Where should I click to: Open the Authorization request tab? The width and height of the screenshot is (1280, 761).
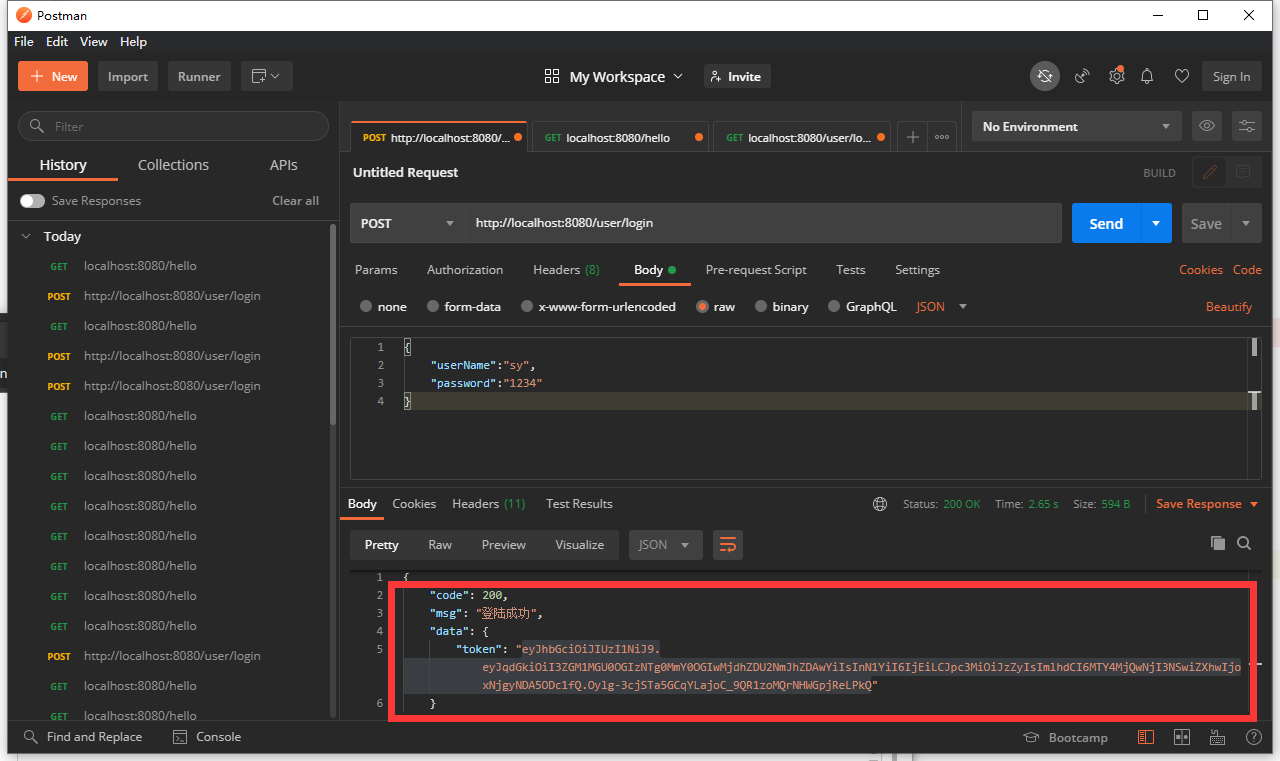coord(465,270)
